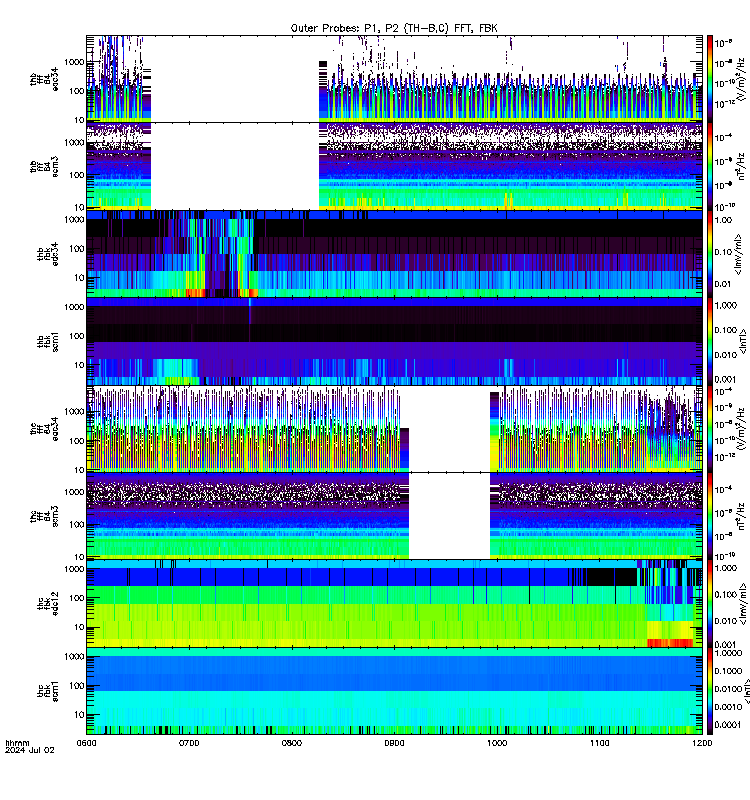Click the thc fff scm3 spectrogram before the data gap

point(247,516)
